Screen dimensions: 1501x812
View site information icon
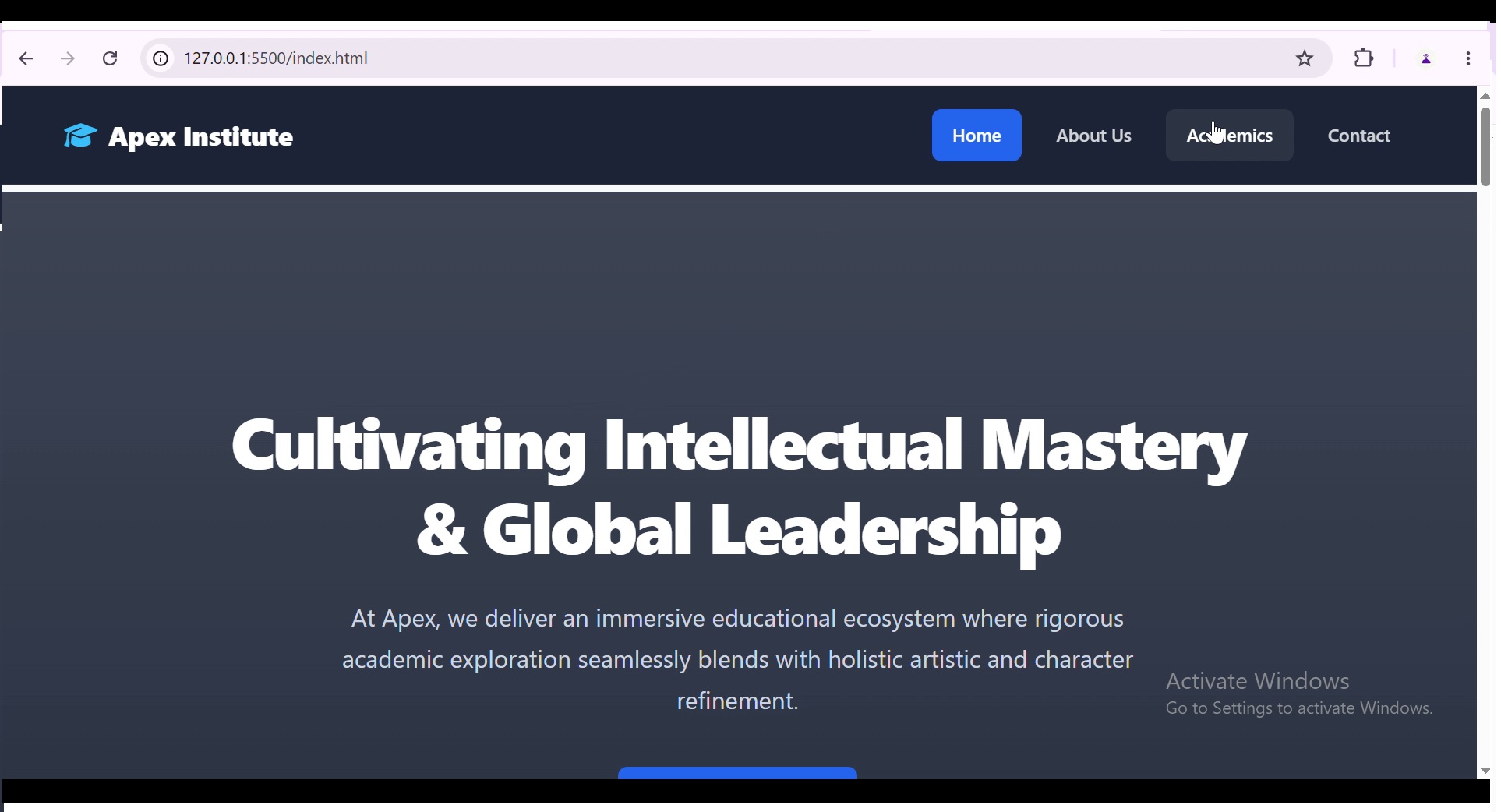tap(161, 59)
